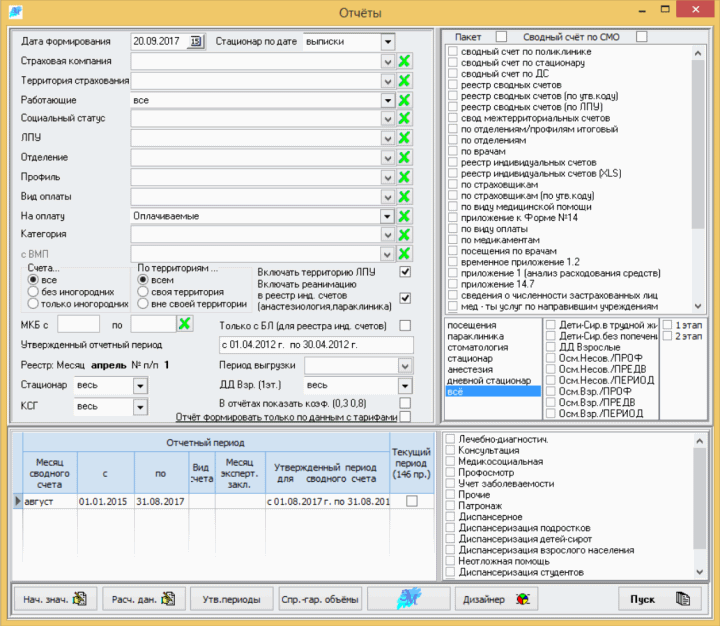Click the blue splash icon button
This screenshot has height=626, width=720.
[410, 599]
